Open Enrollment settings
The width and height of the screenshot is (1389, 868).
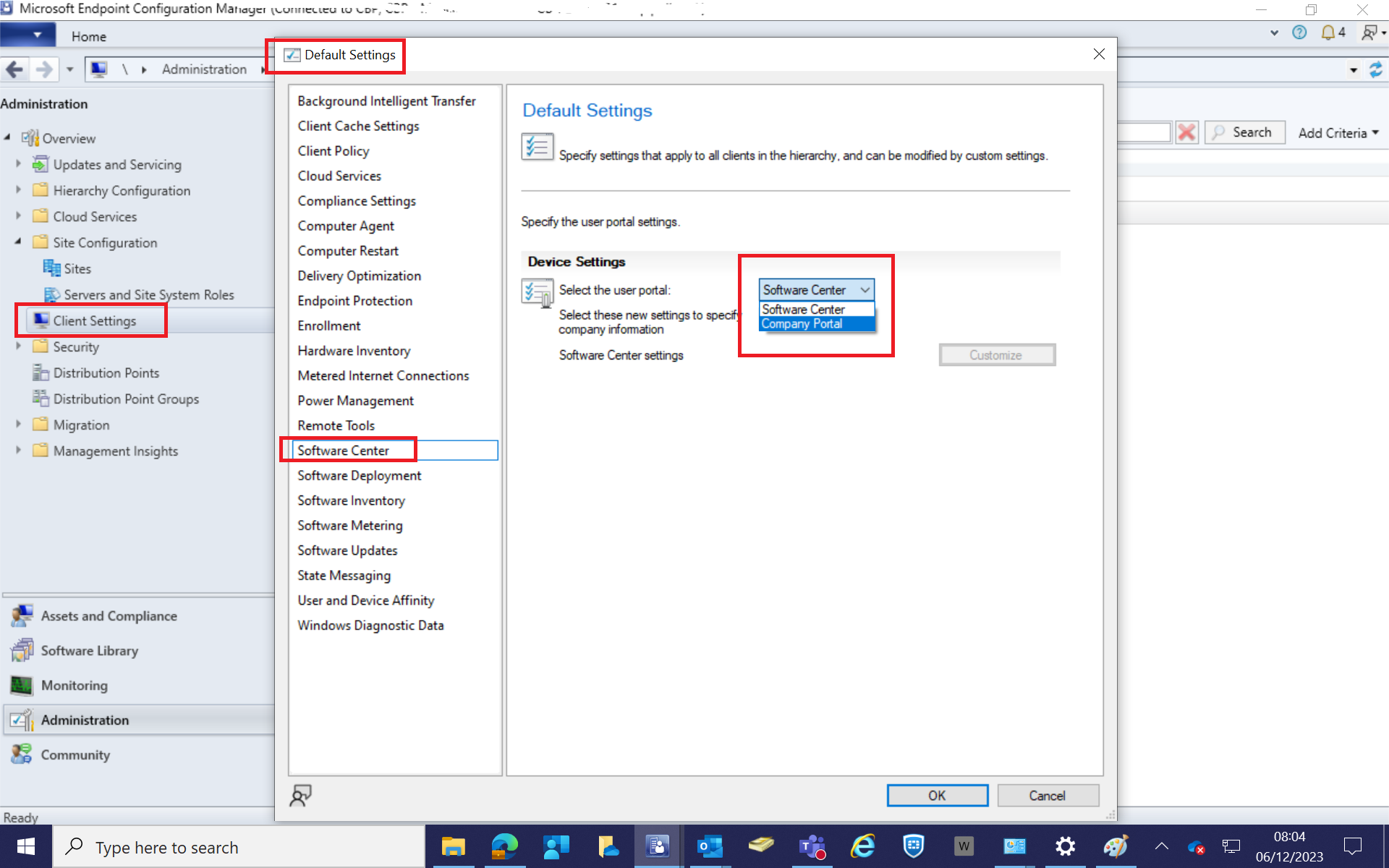(x=328, y=325)
